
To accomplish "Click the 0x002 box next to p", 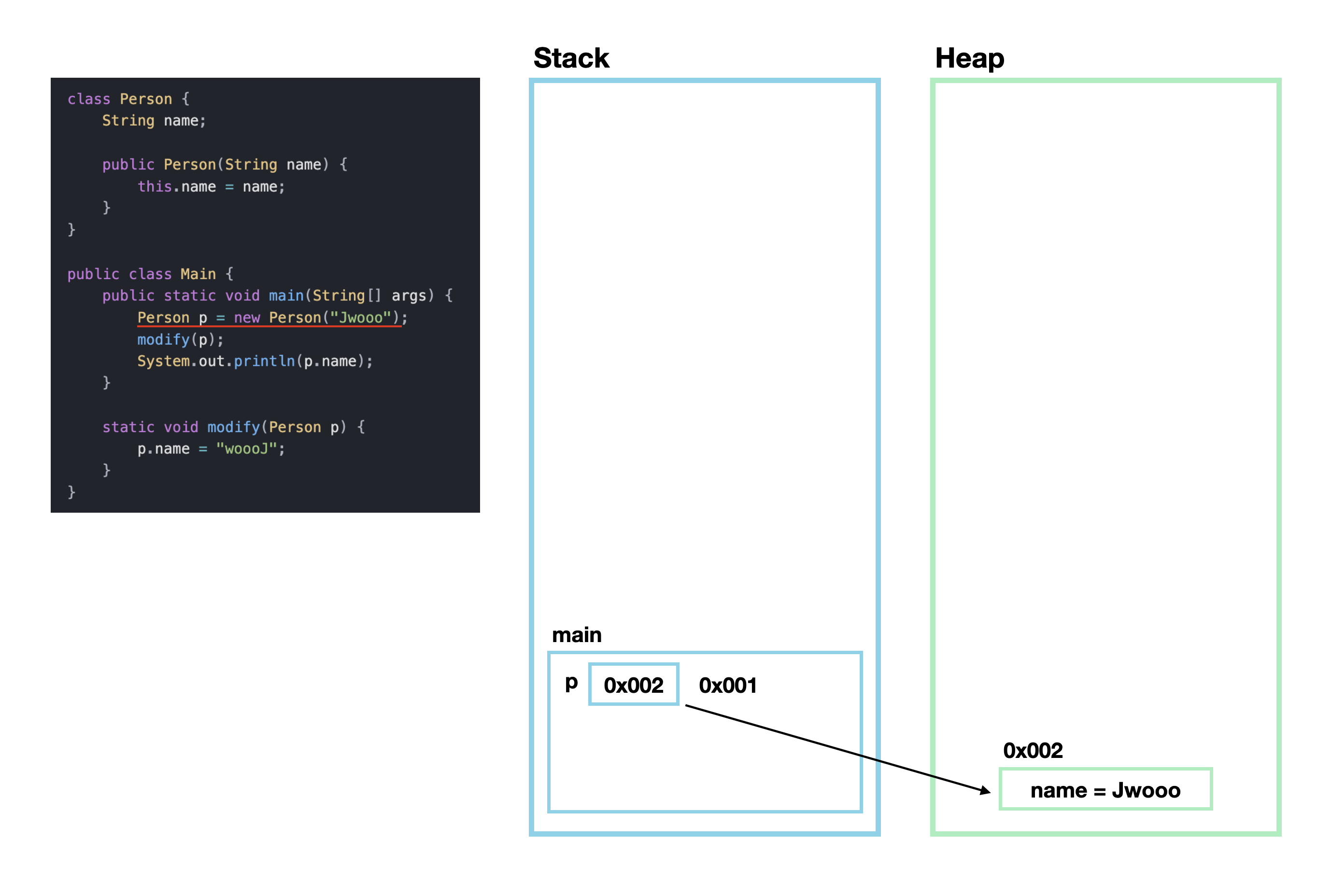I will click(x=634, y=685).
